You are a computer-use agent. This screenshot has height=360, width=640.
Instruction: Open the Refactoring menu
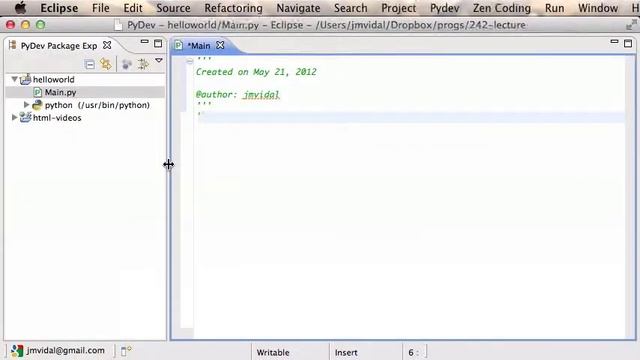tap(233, 8)
